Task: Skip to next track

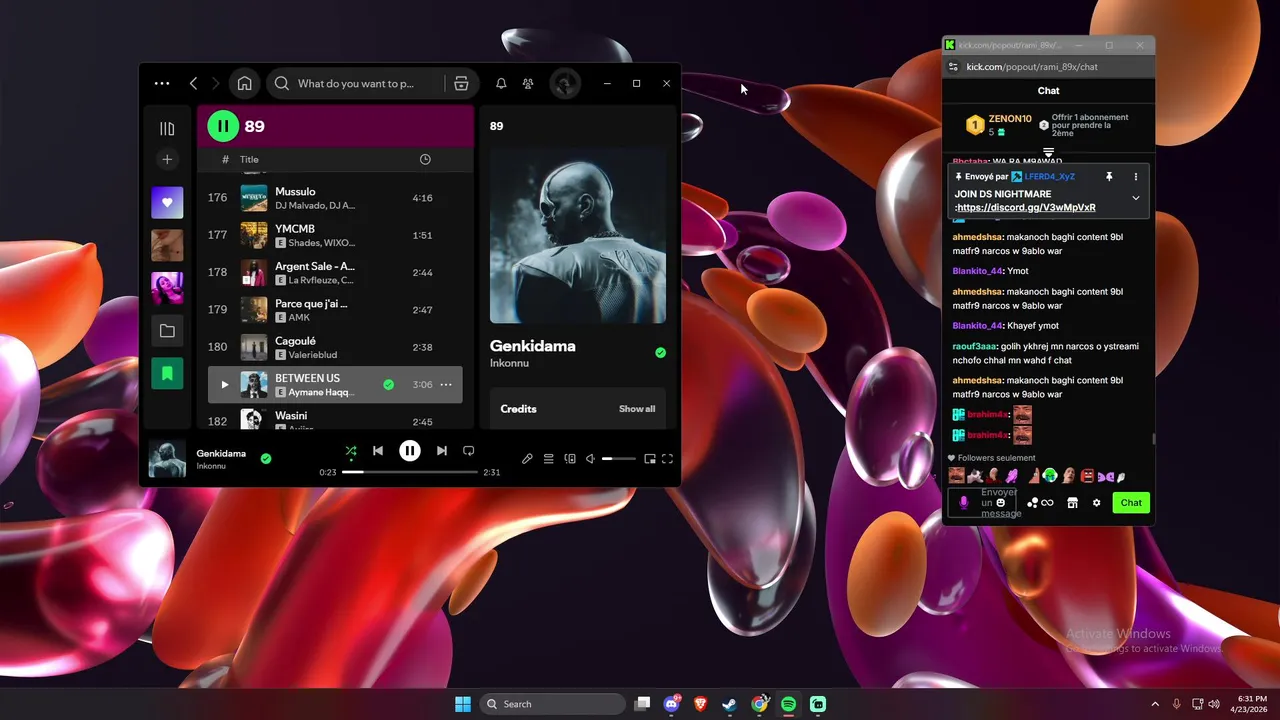Action: click(x=442, y=451)
